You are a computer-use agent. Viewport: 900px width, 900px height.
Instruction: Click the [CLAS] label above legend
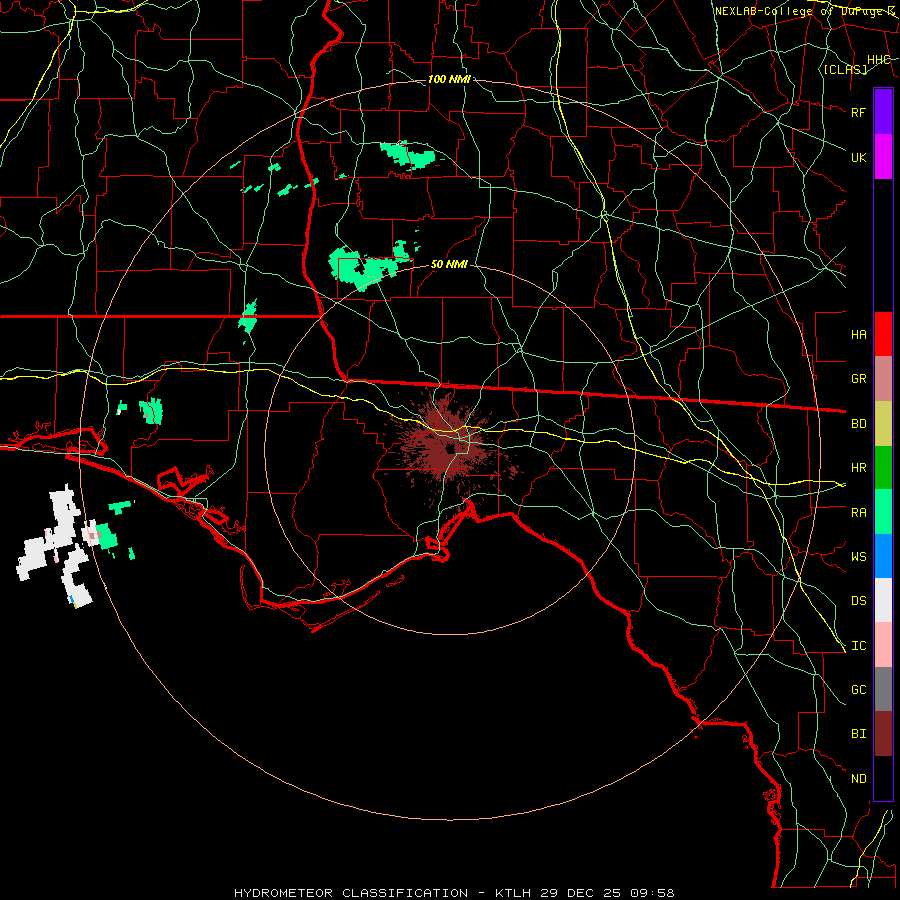(x=845, y=69)
